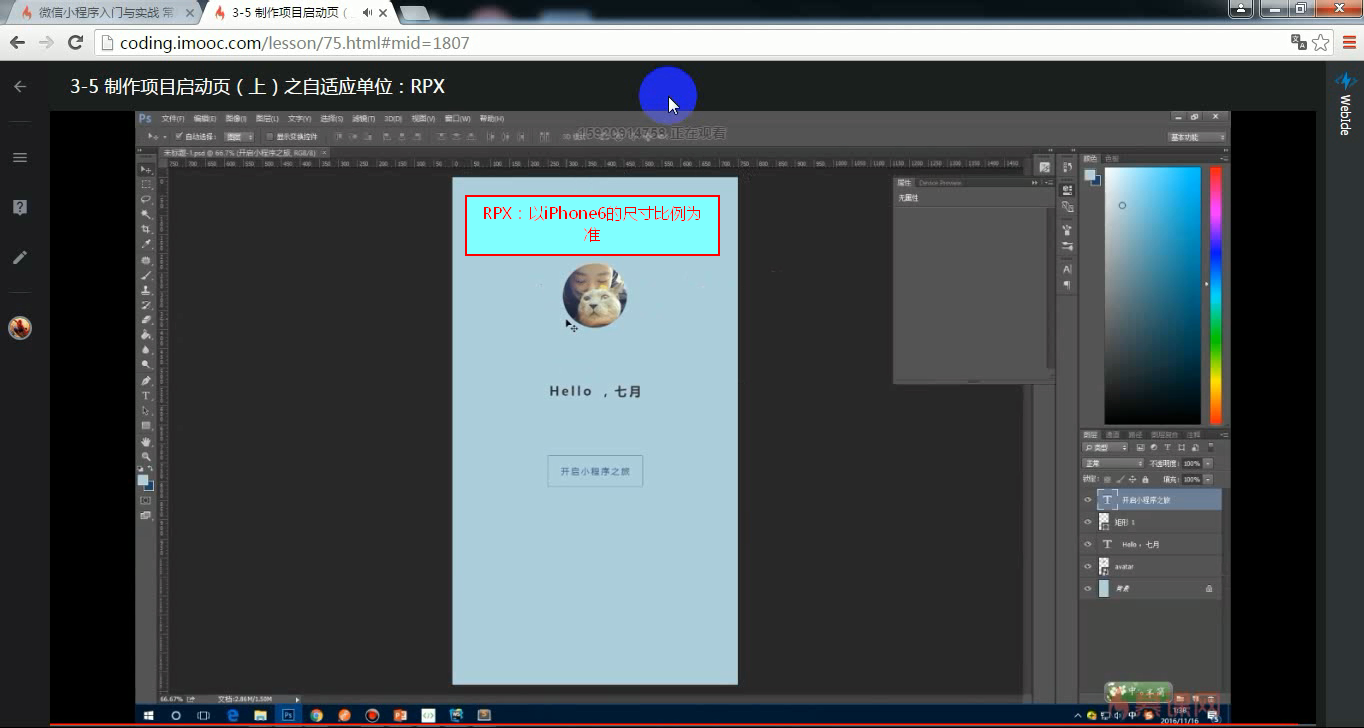
Task: Select the Move tool in Photoshop toolbar
Action: pyautogui.click(x=146, y=170)
